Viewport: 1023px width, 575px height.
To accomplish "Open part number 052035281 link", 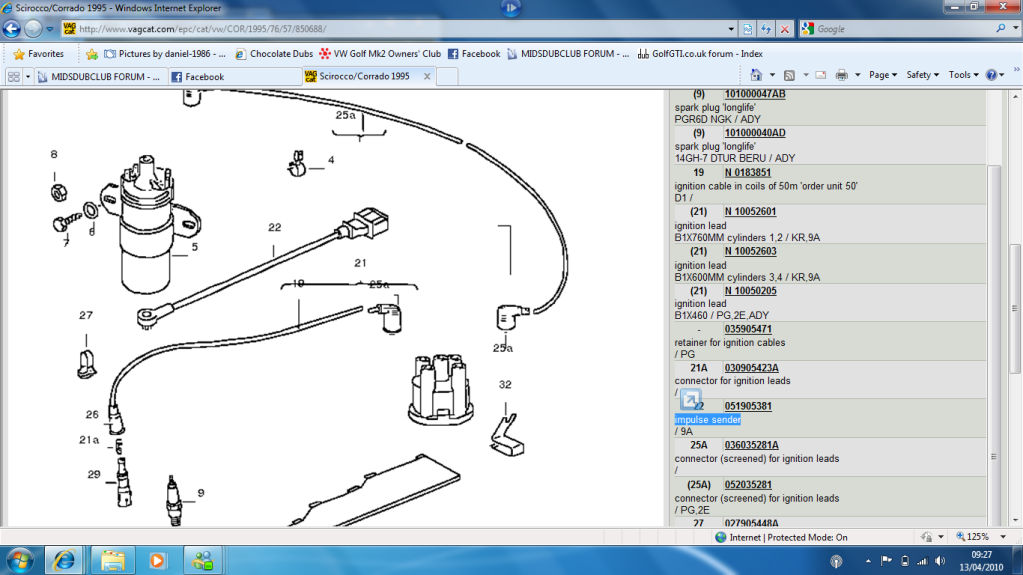I will pyautogui.click(x=748, y=485).
